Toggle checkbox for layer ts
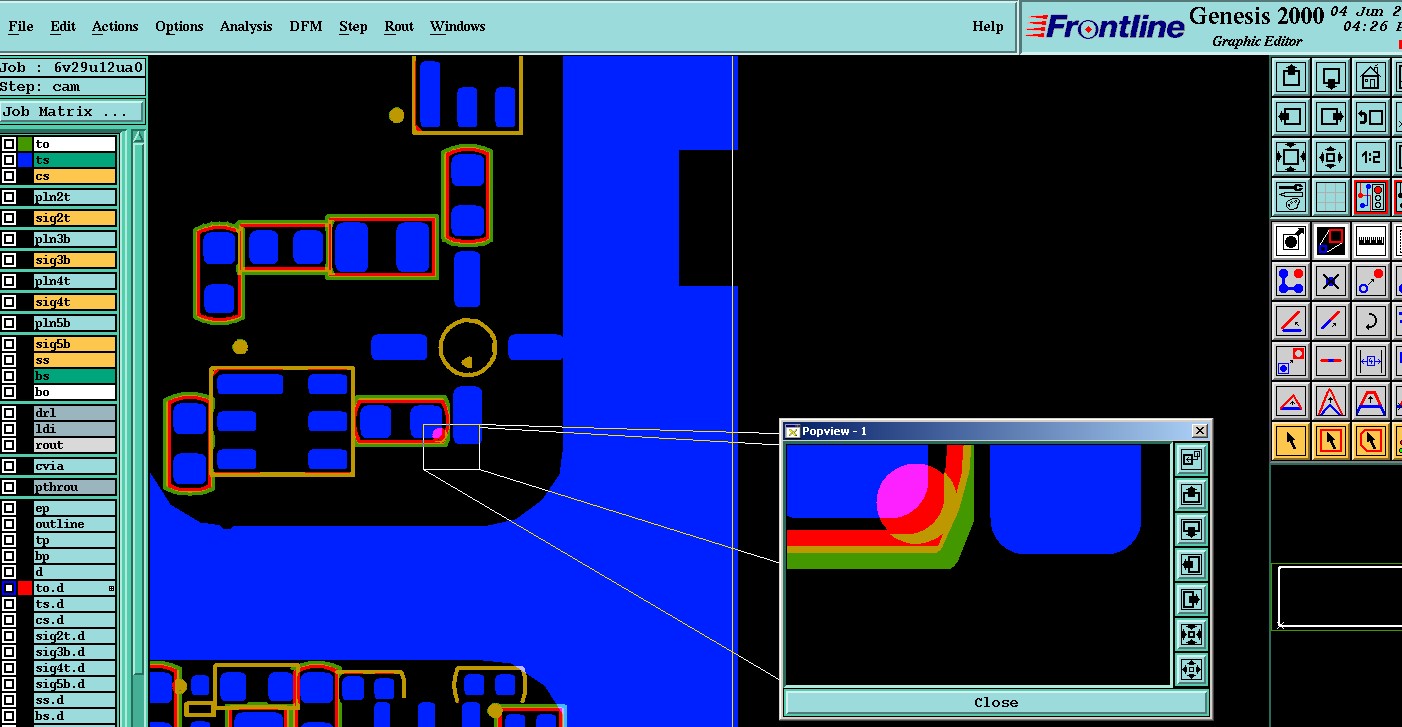This screenshot has width=1402, height=727. click(9, 160)
